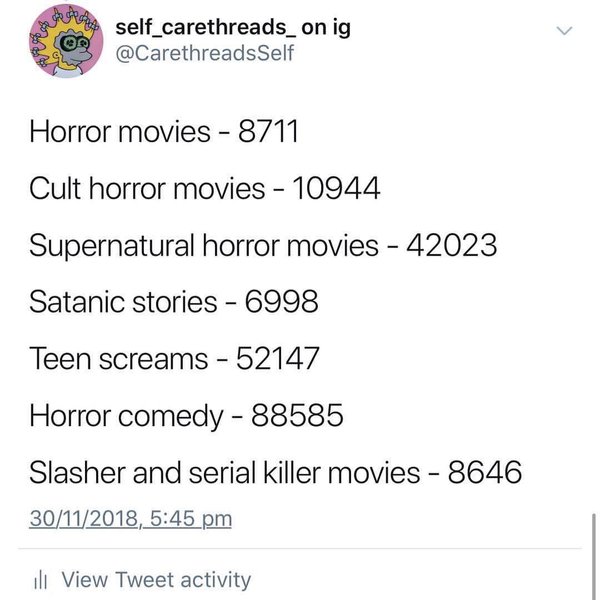Click the code number 10944
This screenshot has height=600, width=600.
point(335,188)
